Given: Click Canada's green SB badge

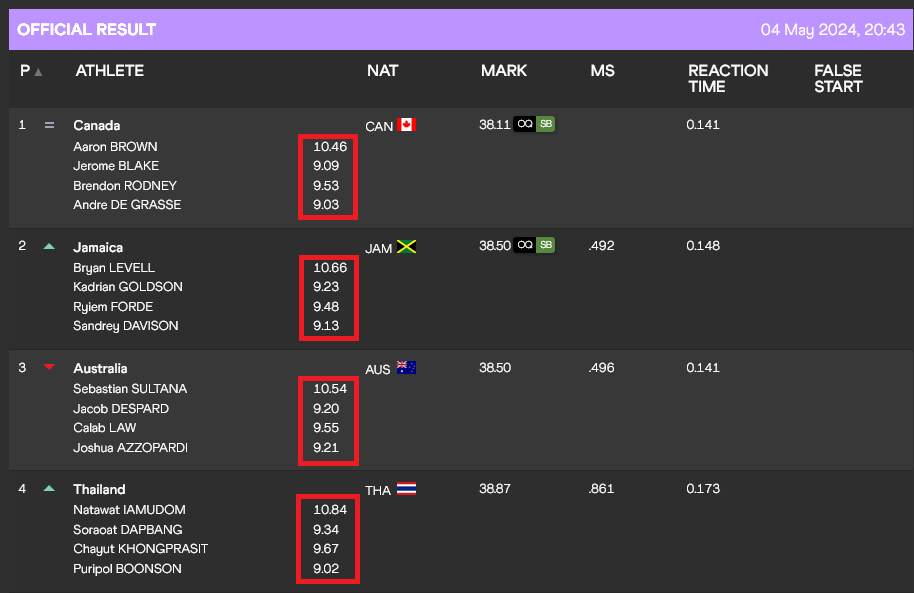Looking at the screenshot, I should pos(545,125).
